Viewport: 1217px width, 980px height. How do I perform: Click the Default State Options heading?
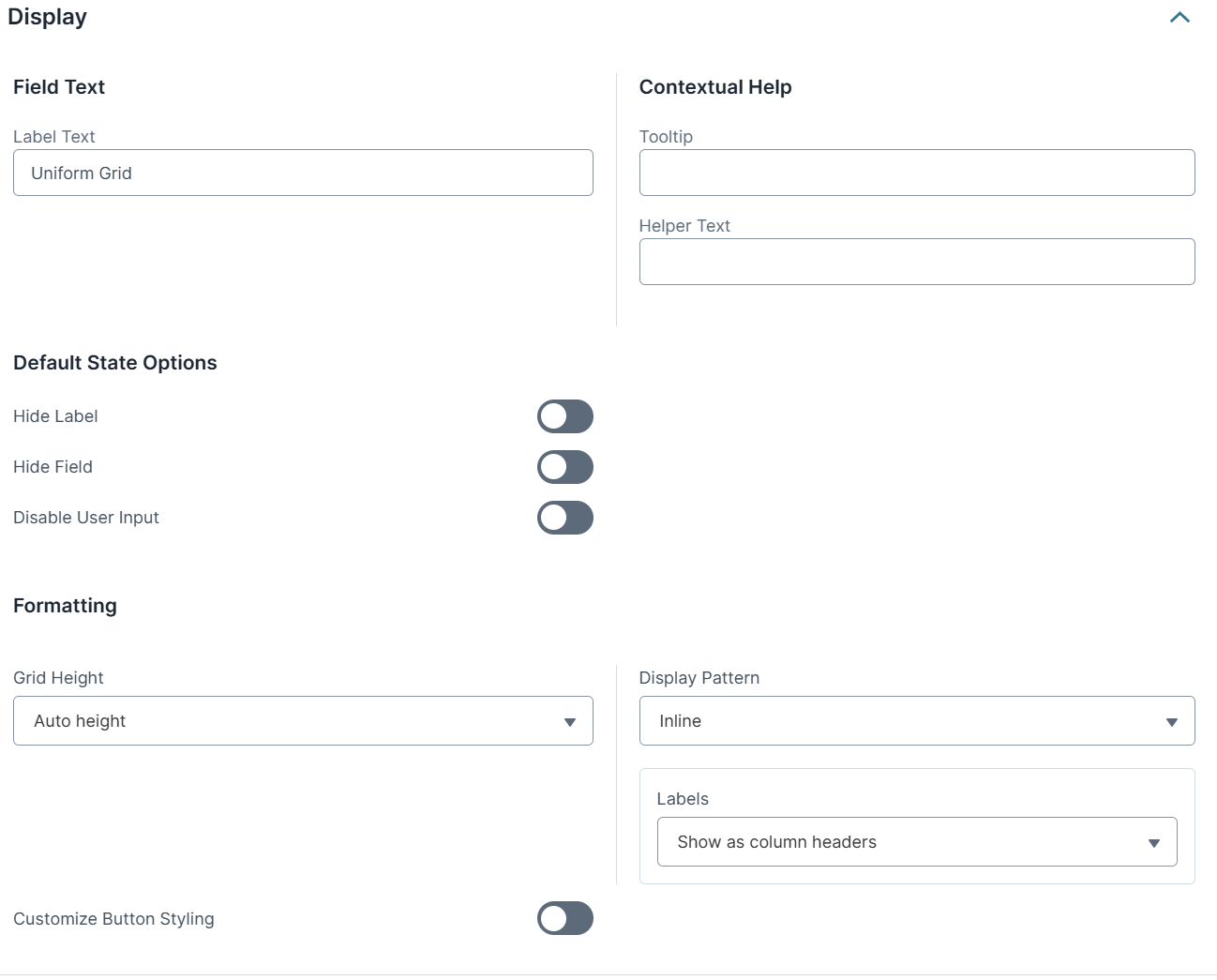(x=114, y=363)
